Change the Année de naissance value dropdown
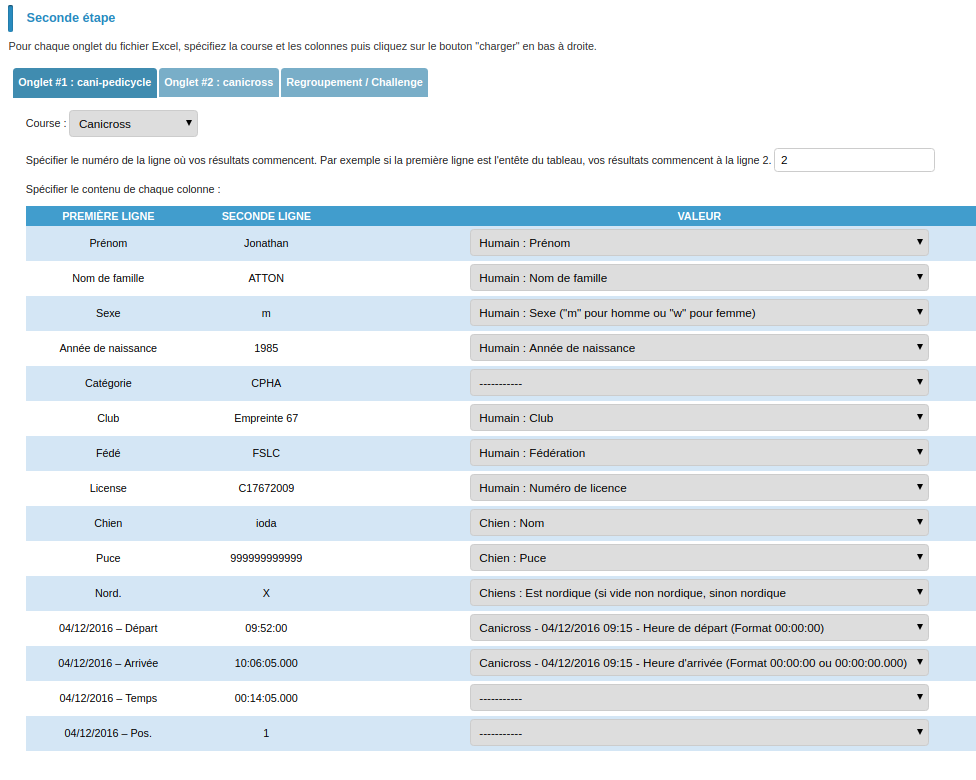Screen dimensions: 976x780 pos(699,348)
